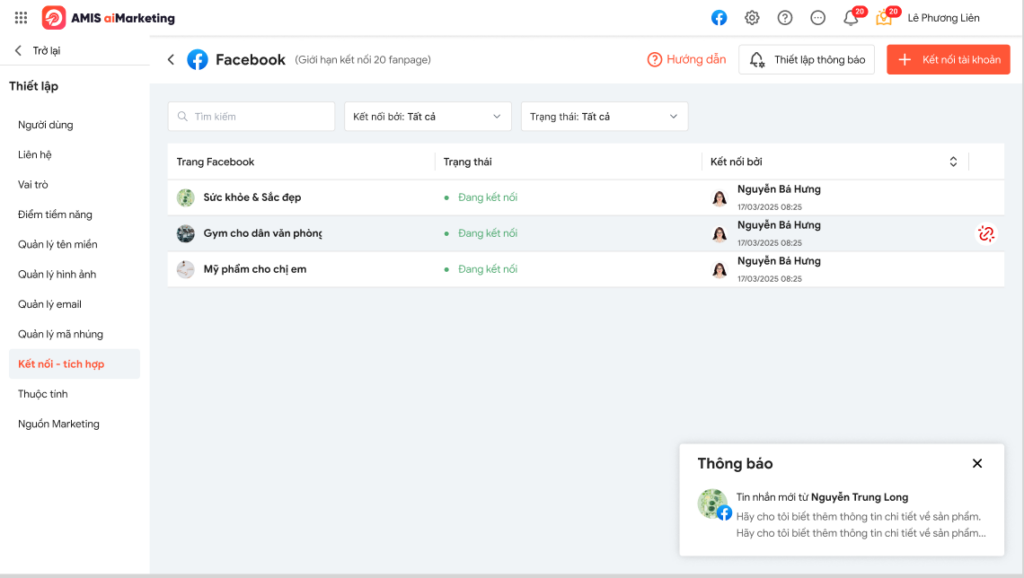The image size is (1024, 578).
Task: Sort by the Kết nối bởi column
Action: pos(953,161)
